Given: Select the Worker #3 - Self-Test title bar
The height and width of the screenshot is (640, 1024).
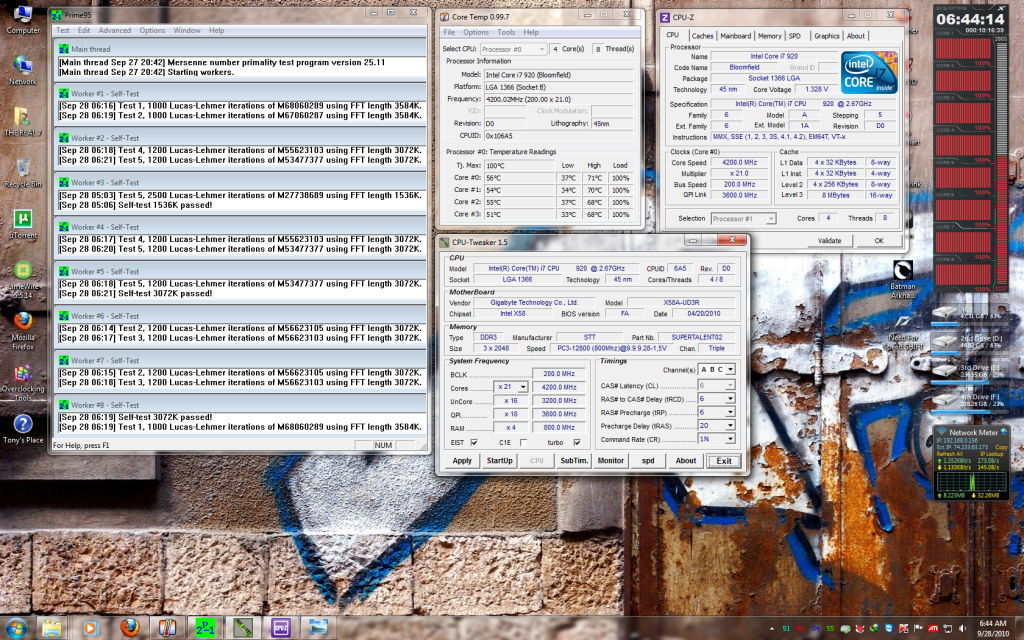Looking at the screenshot, I should point(241,183).
